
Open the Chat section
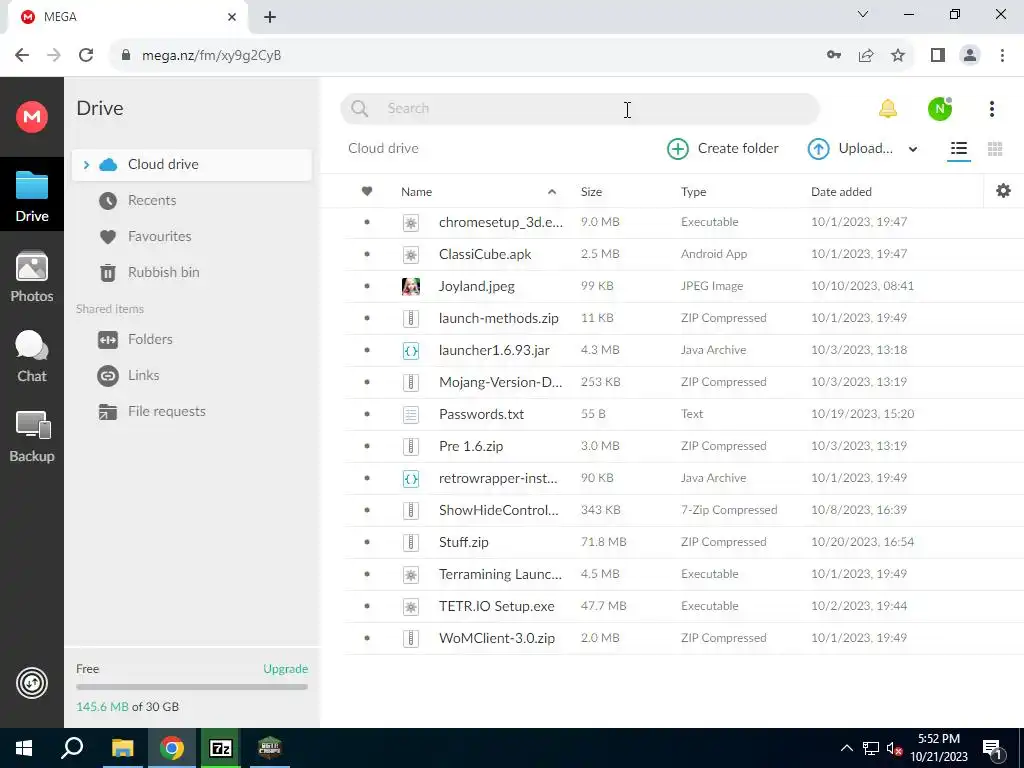(31, 356)
